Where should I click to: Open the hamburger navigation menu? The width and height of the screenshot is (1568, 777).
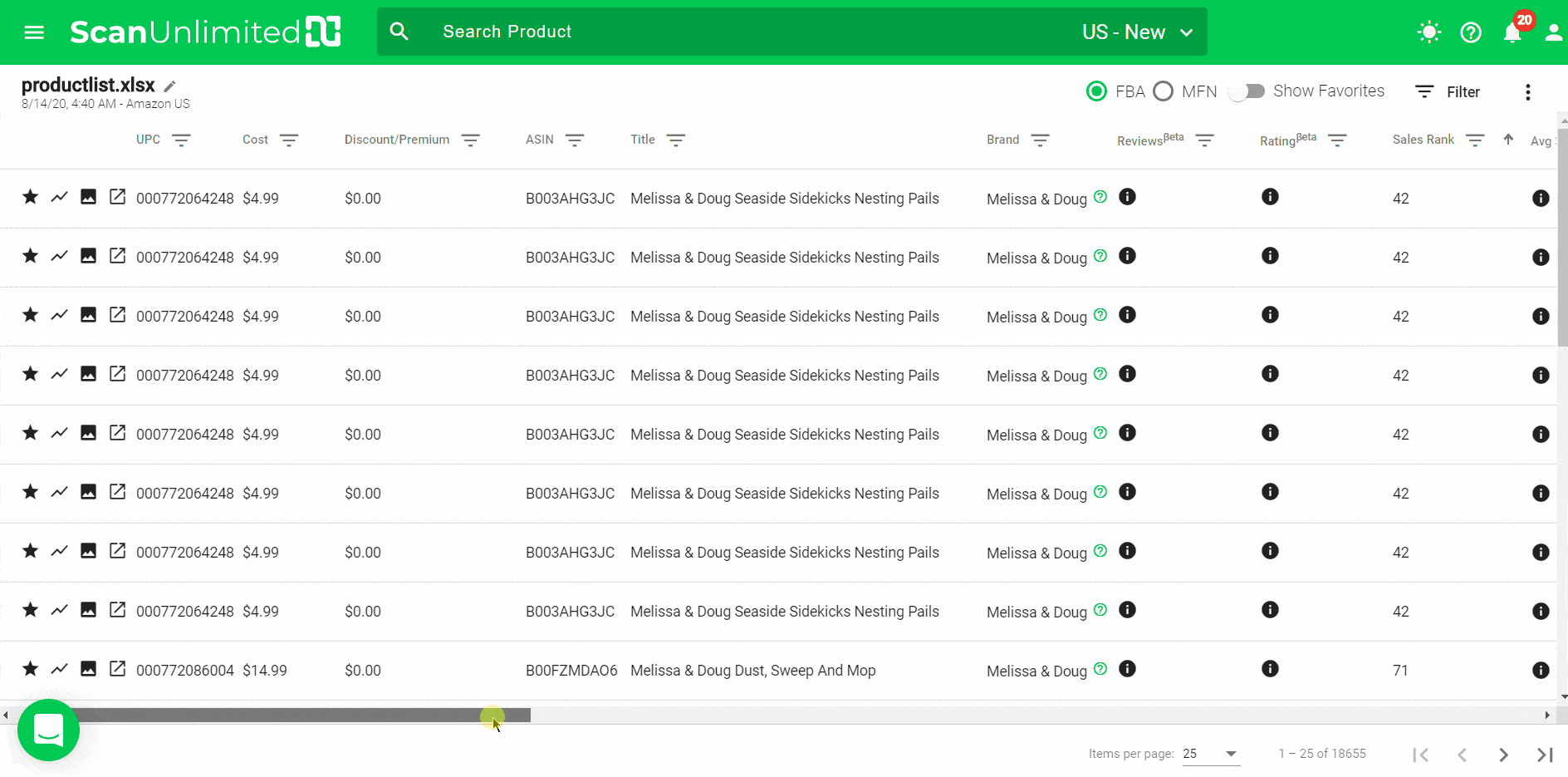[34, 32]
